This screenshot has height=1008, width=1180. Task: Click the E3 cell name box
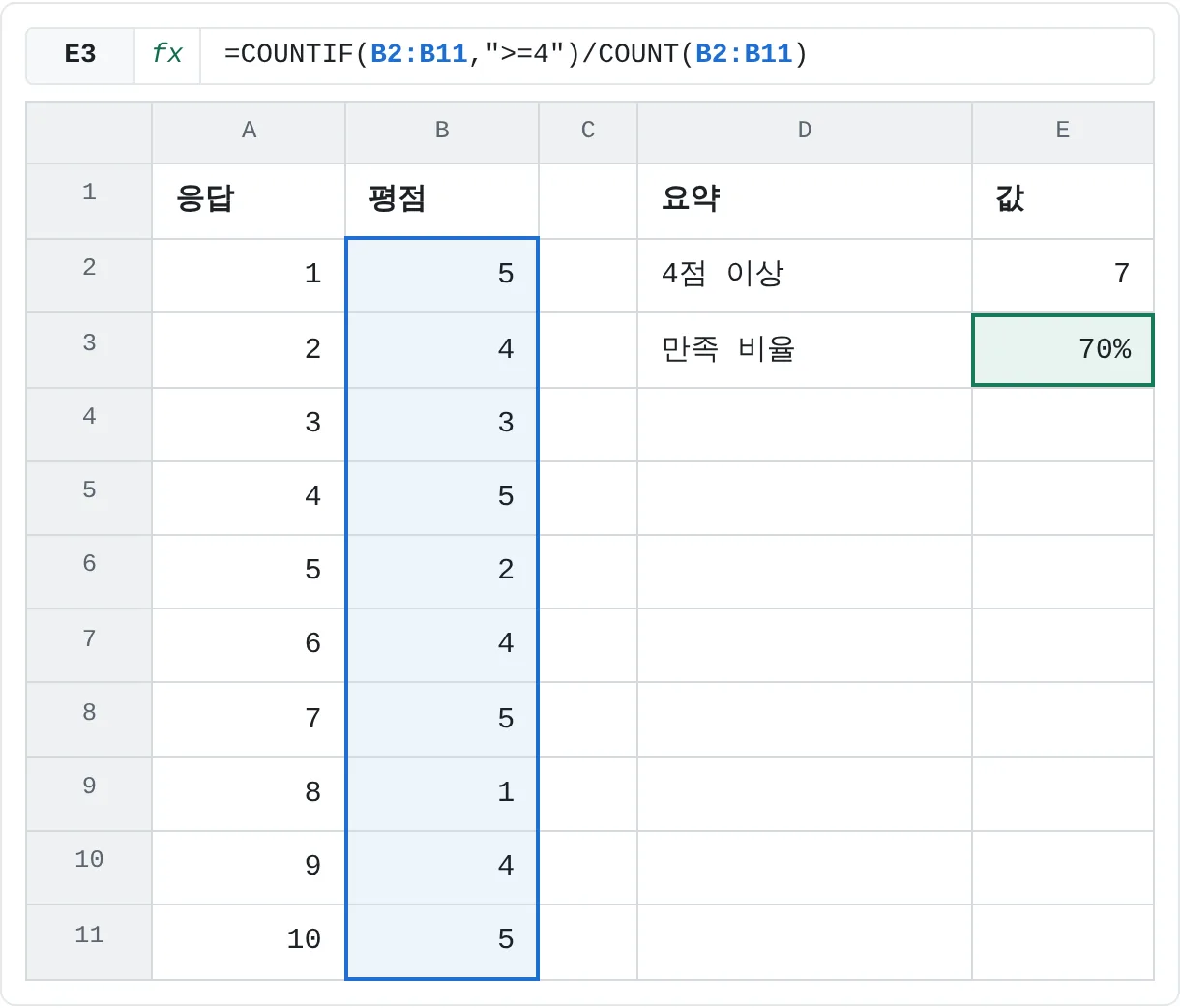(x=80, y=54)
